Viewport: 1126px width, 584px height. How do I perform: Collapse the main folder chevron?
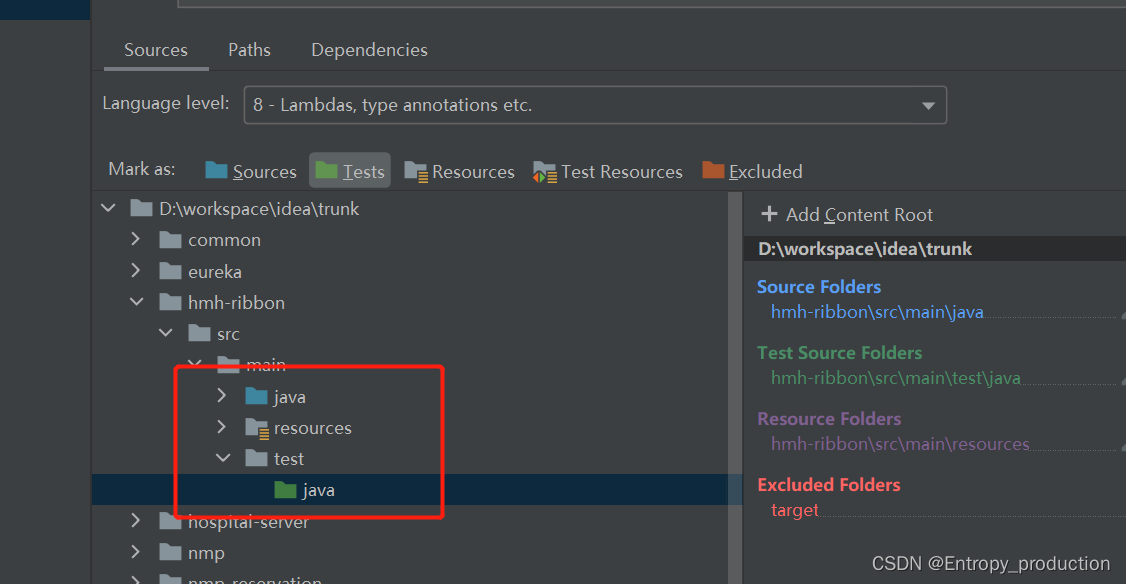tap(194, 364)
